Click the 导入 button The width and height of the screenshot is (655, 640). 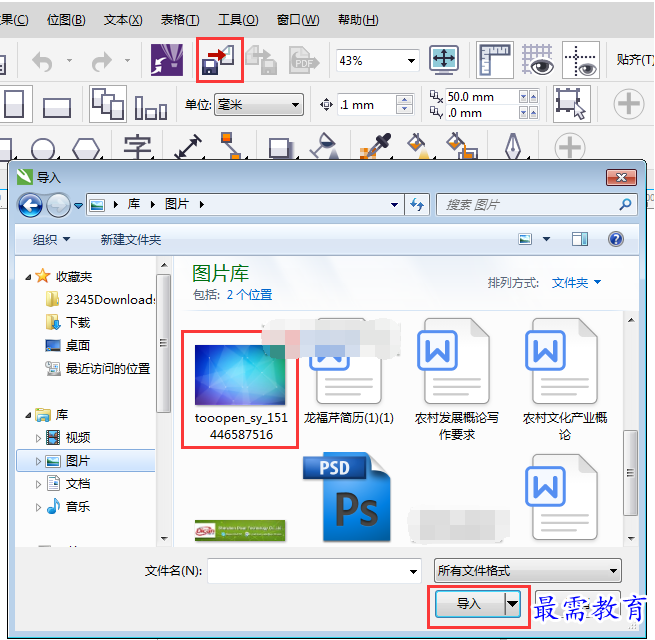click(470, 603)
